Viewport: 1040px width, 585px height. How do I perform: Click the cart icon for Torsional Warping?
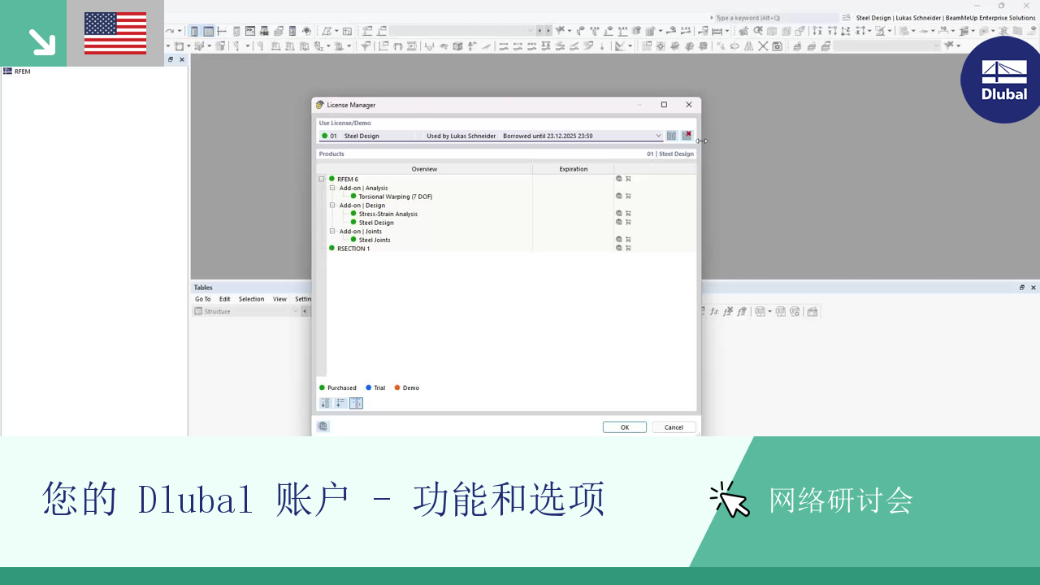tap(628, 196)
